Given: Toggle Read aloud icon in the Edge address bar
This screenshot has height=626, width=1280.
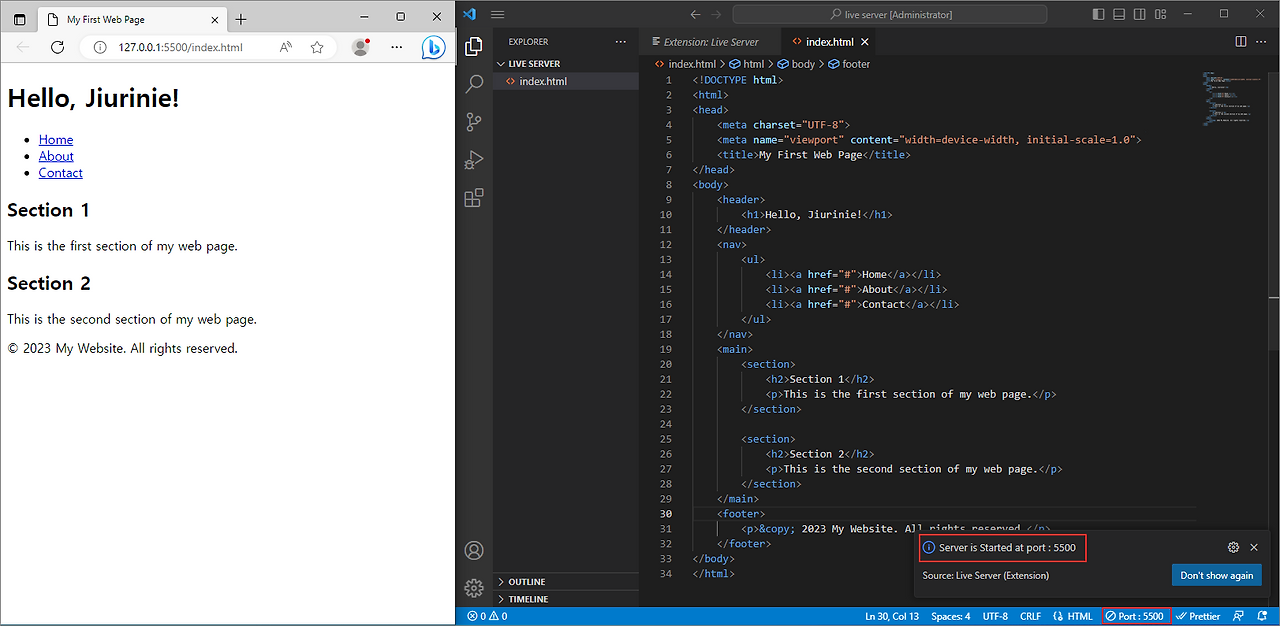Looking at the screenshot, I should tap(286, 47).
